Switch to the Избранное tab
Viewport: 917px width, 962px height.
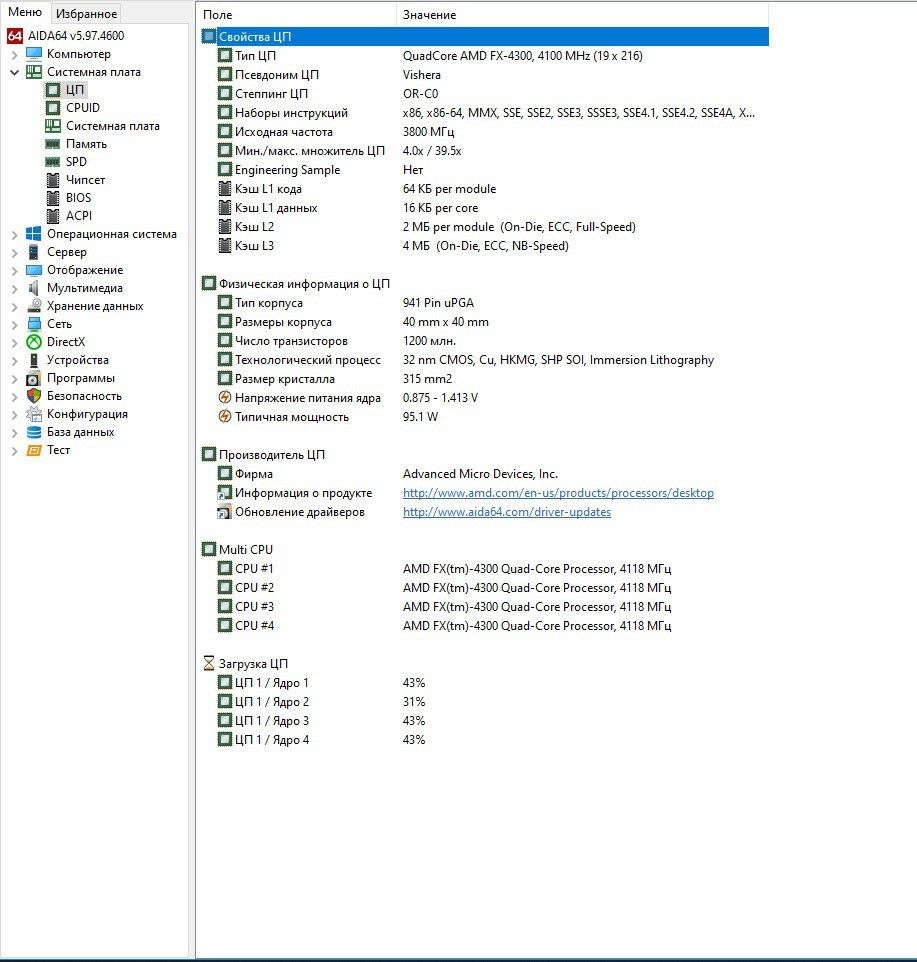coord(86,13)
